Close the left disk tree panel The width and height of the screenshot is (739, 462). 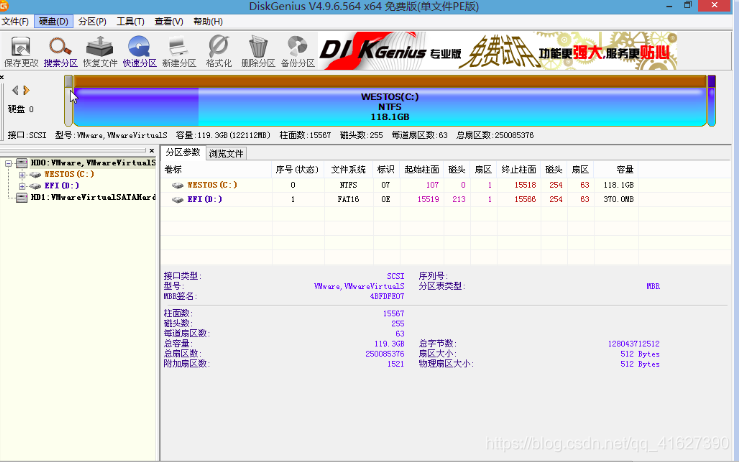click(152, 151)
